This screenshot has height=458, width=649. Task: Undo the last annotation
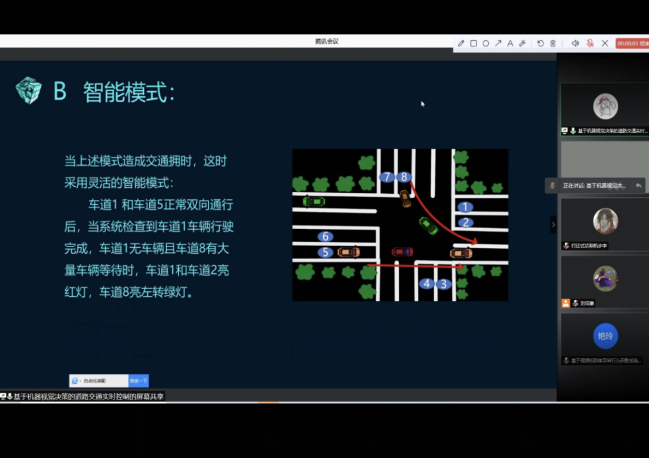[x=541, y=43]
